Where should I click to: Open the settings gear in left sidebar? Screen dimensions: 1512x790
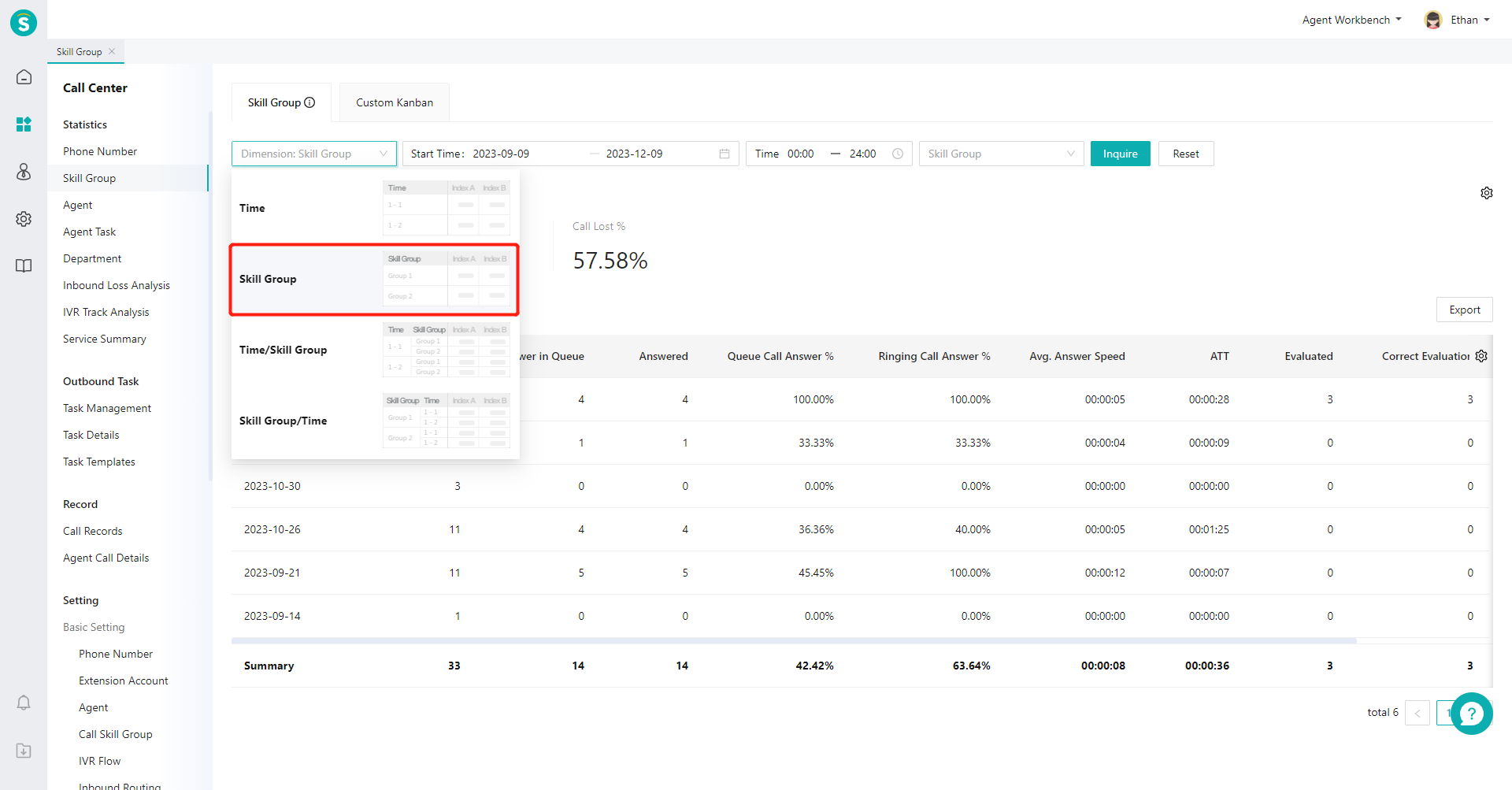pos(24,219)
